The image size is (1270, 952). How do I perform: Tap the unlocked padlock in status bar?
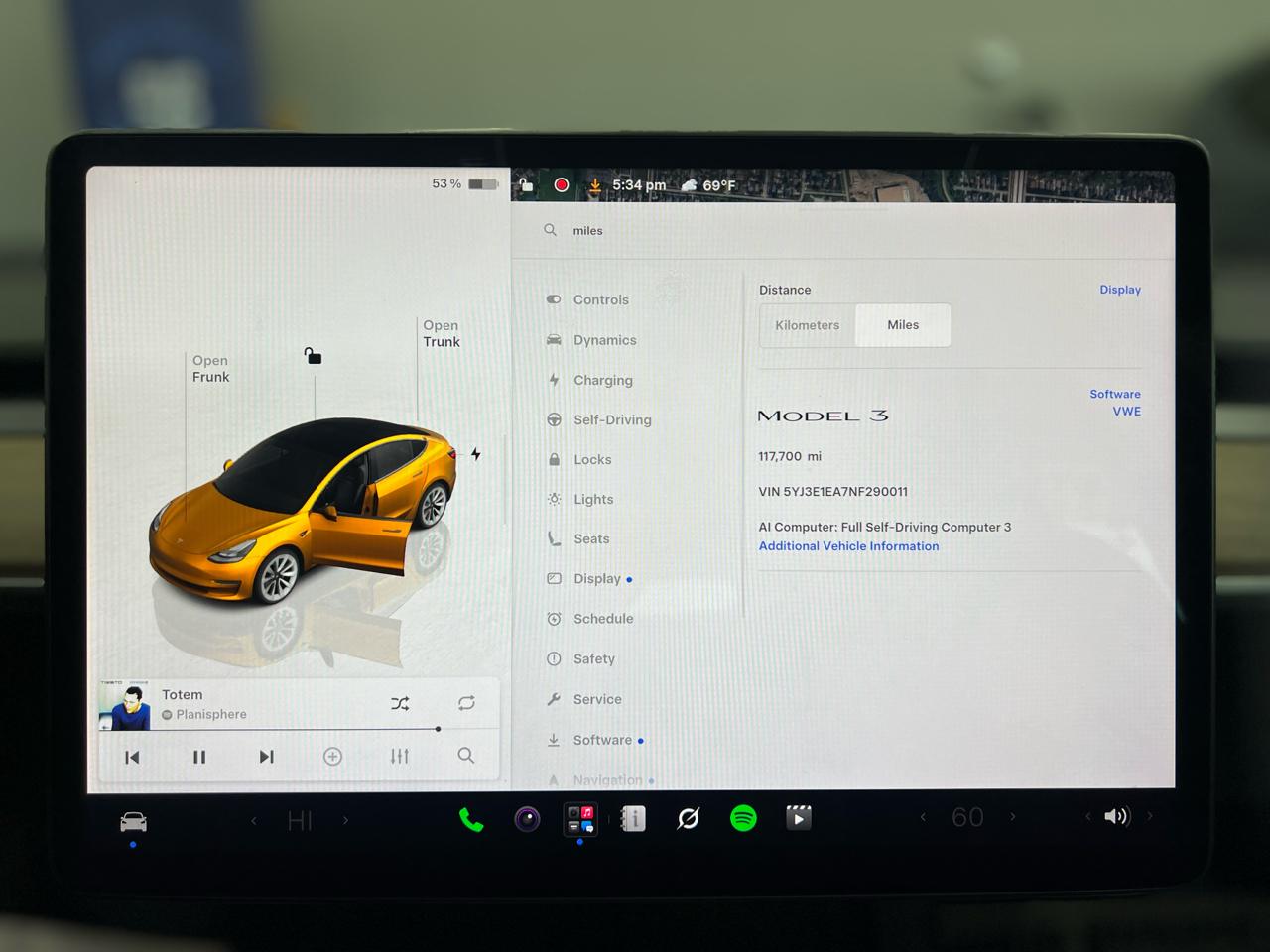pos(527,183)
